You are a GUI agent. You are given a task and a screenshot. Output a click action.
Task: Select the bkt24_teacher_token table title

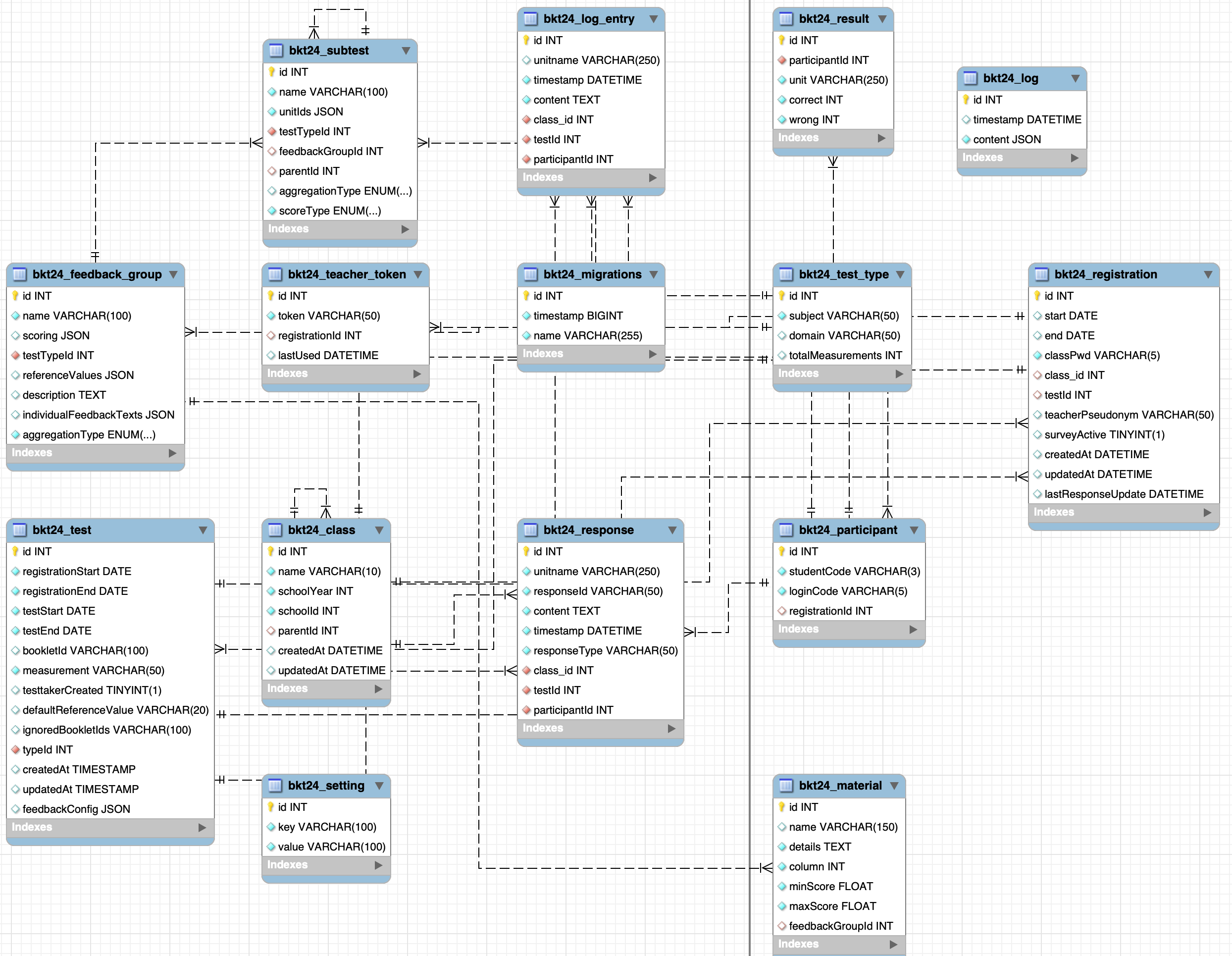(x=347, y=275)
